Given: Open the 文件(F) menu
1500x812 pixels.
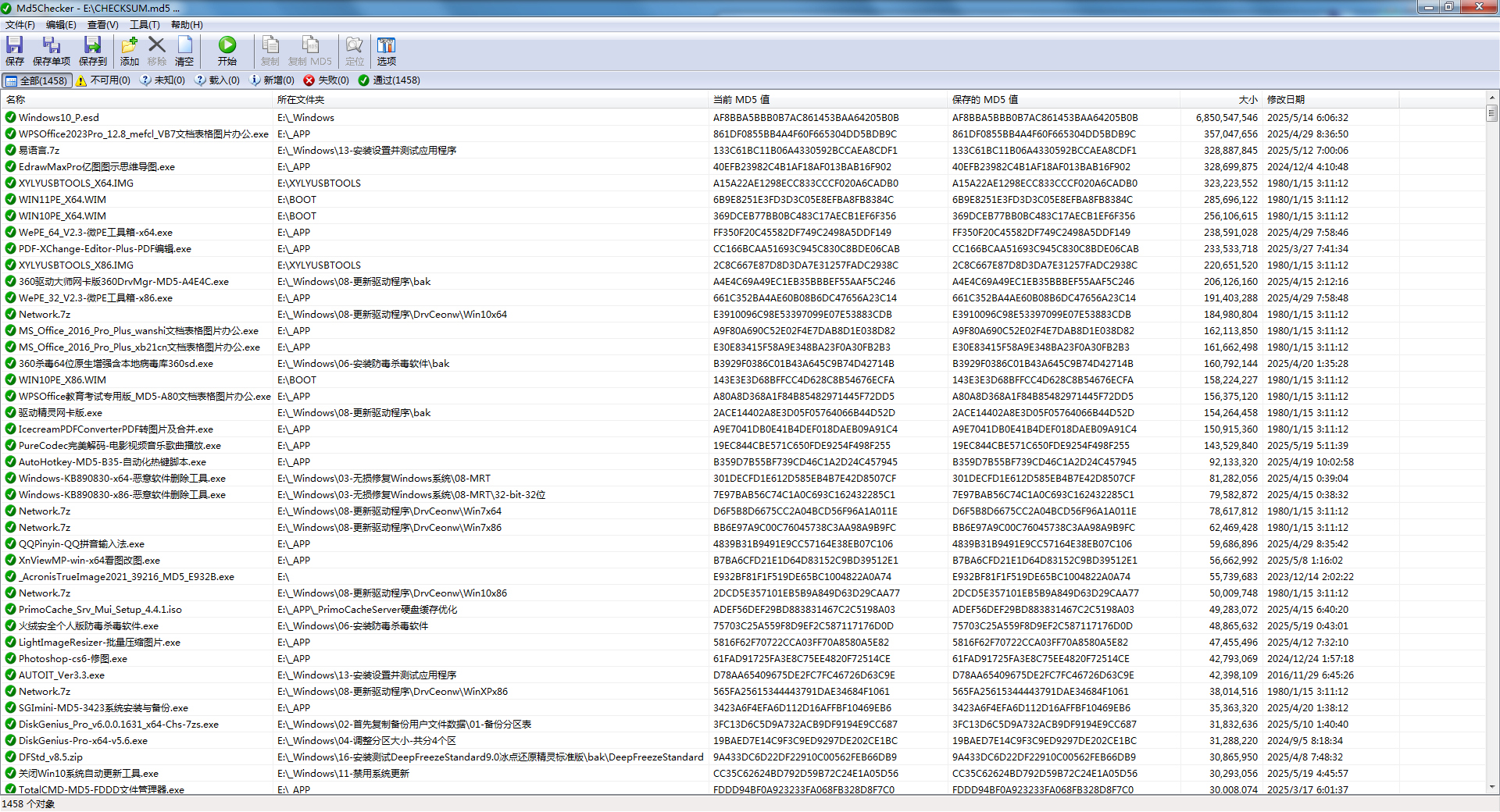Looking at the screenshot, I should coord(20,25).
